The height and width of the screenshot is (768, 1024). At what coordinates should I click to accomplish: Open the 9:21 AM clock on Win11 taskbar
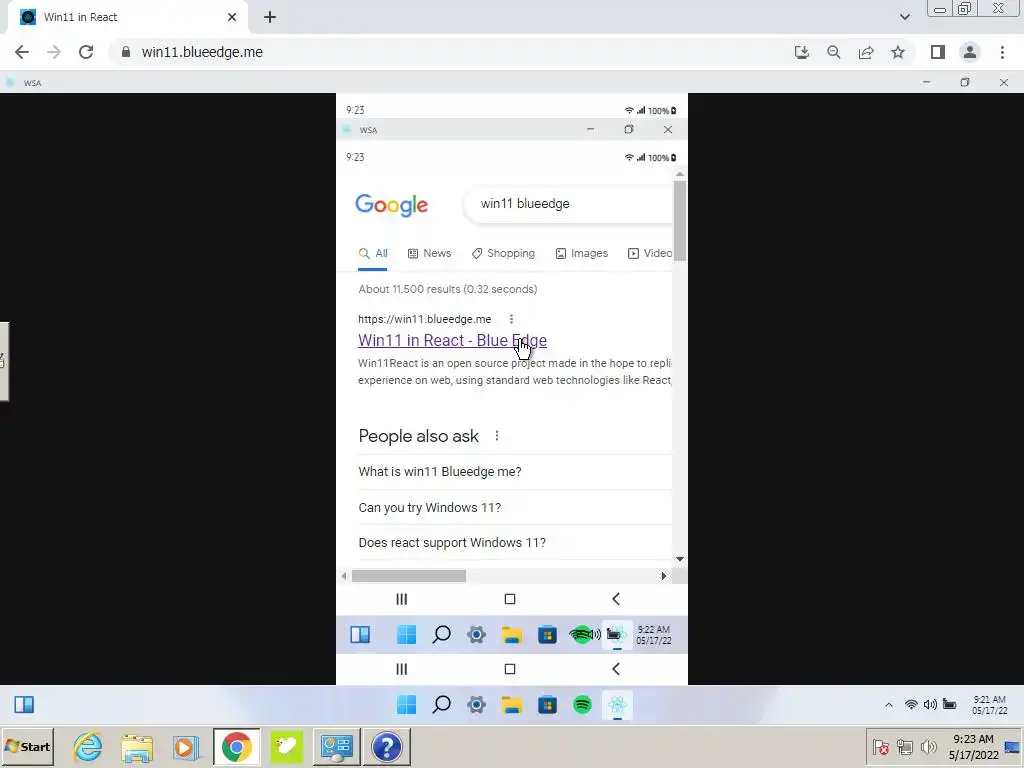point(989,705)
